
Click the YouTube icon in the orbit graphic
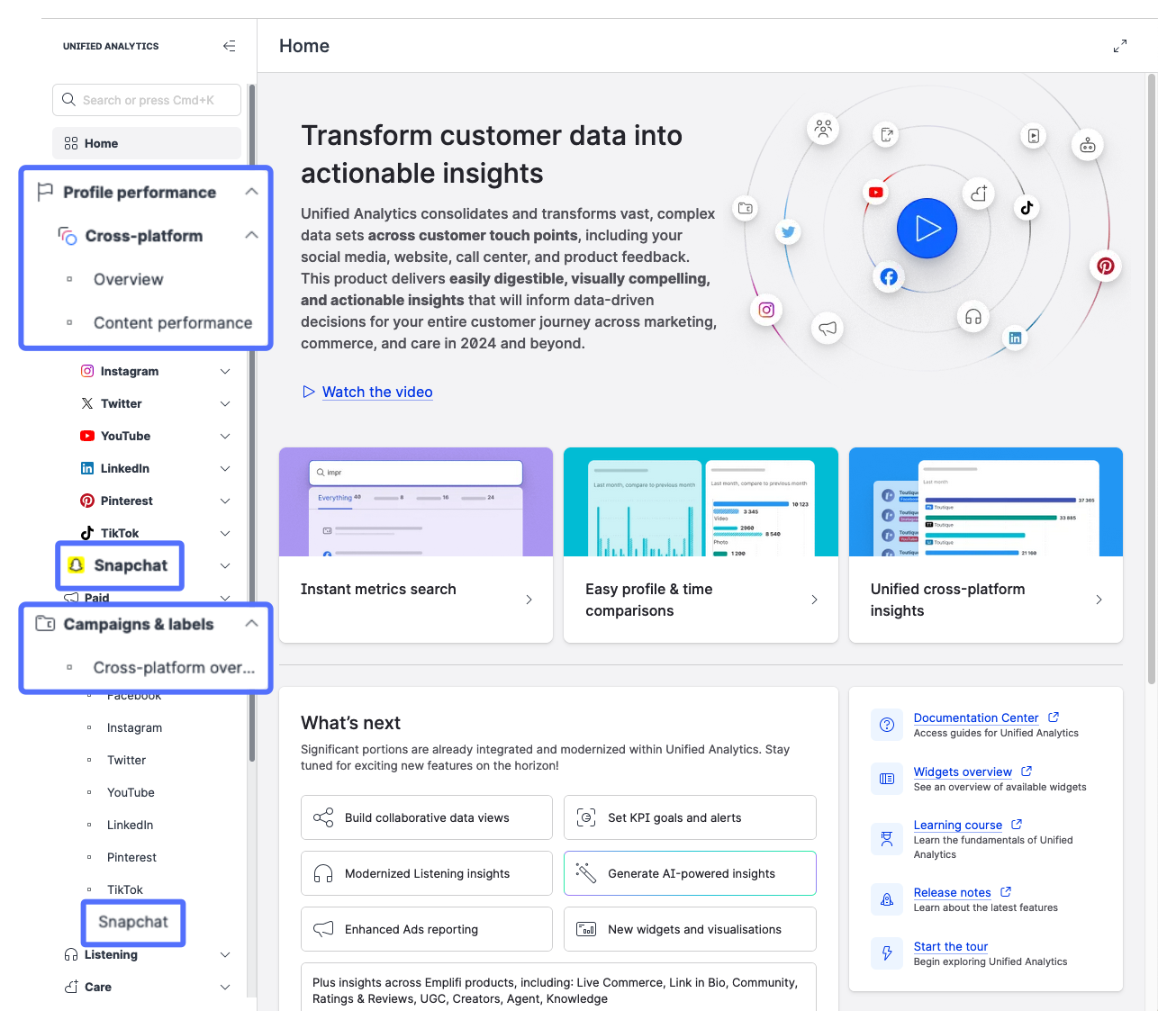point(875,193)
